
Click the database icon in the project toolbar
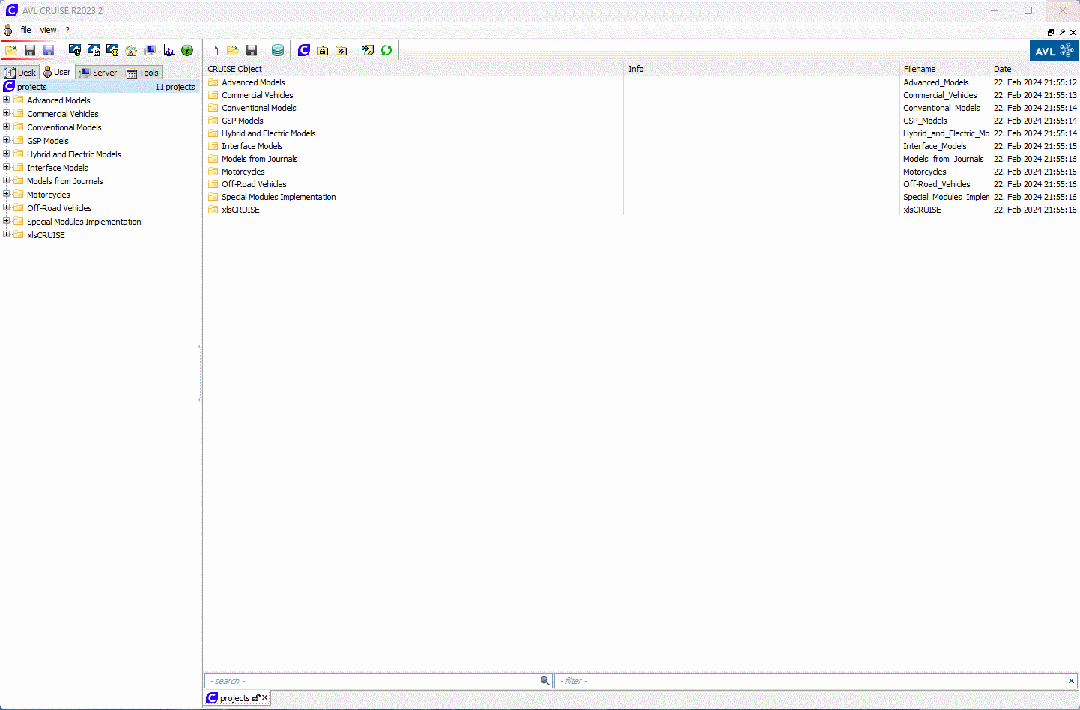click(277, 50)
